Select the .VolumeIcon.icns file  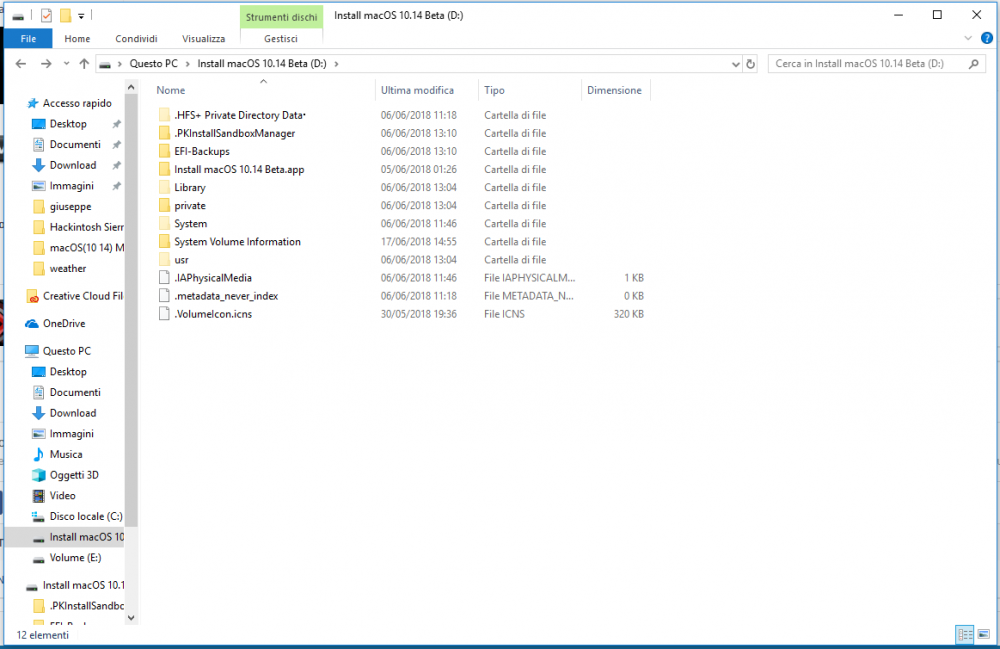pyautogui.click(x=213, y=314)
